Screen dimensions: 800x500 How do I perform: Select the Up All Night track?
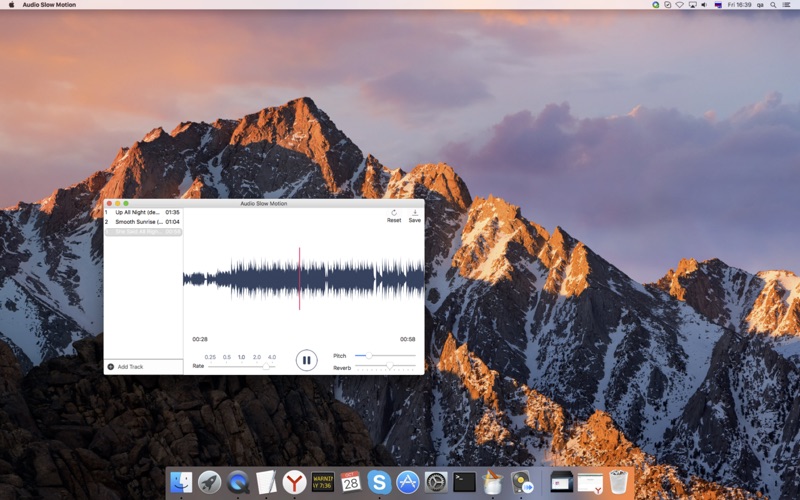pyautogui.click(x=143, y=212)
